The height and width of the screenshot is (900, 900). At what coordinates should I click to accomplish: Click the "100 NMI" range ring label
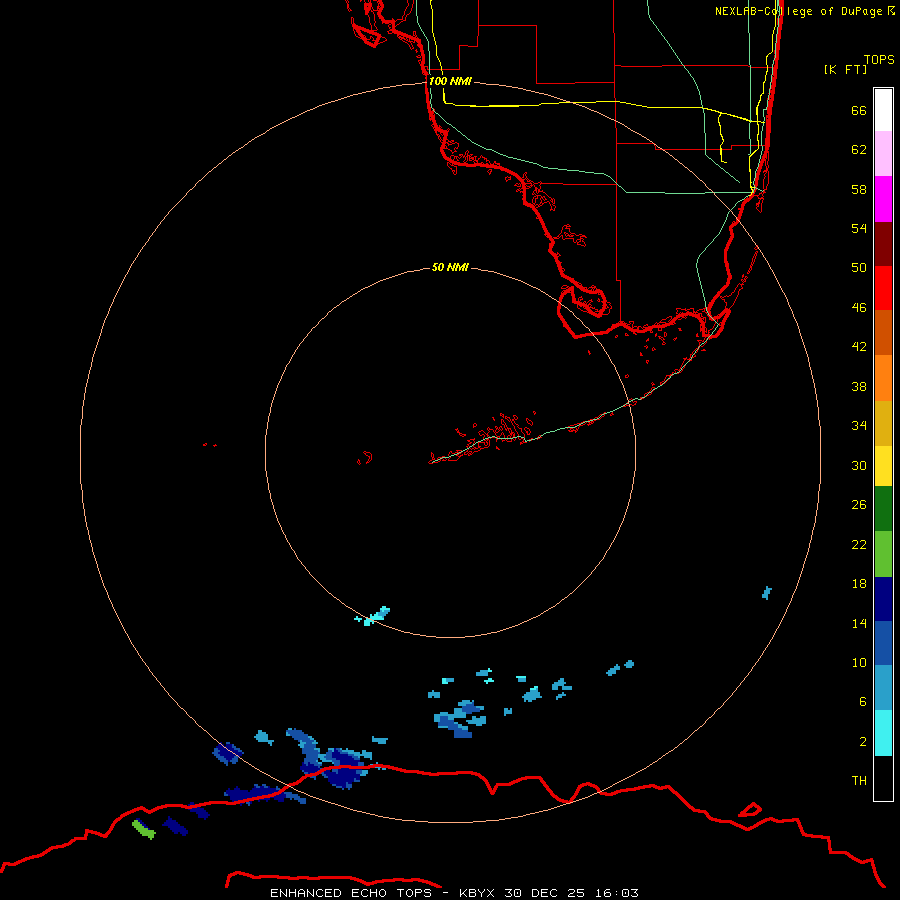450,81
